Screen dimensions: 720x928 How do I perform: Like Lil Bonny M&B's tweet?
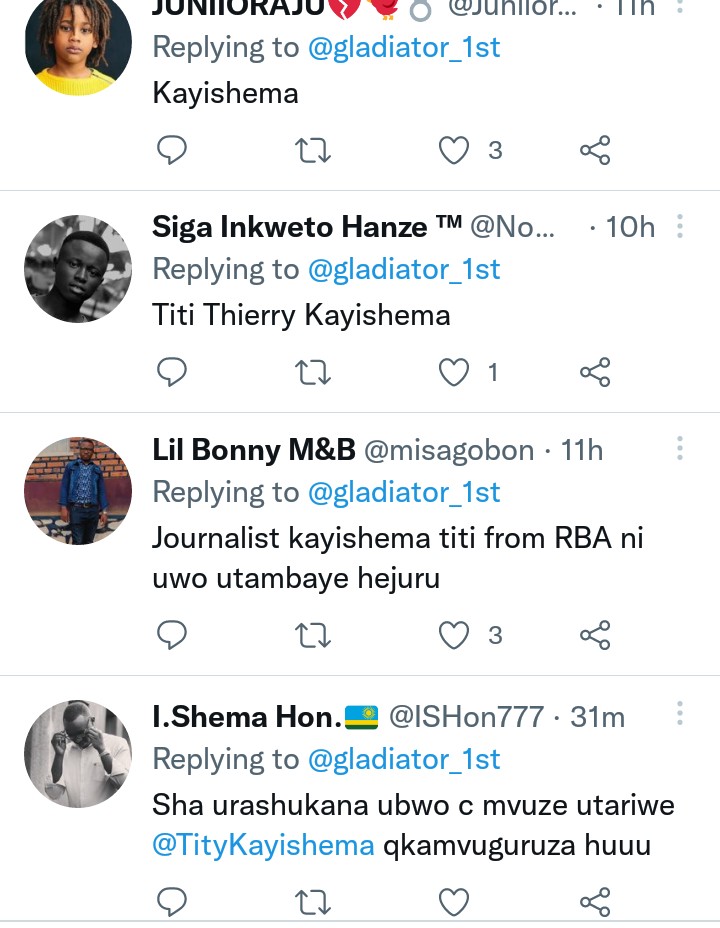(455, 635)
